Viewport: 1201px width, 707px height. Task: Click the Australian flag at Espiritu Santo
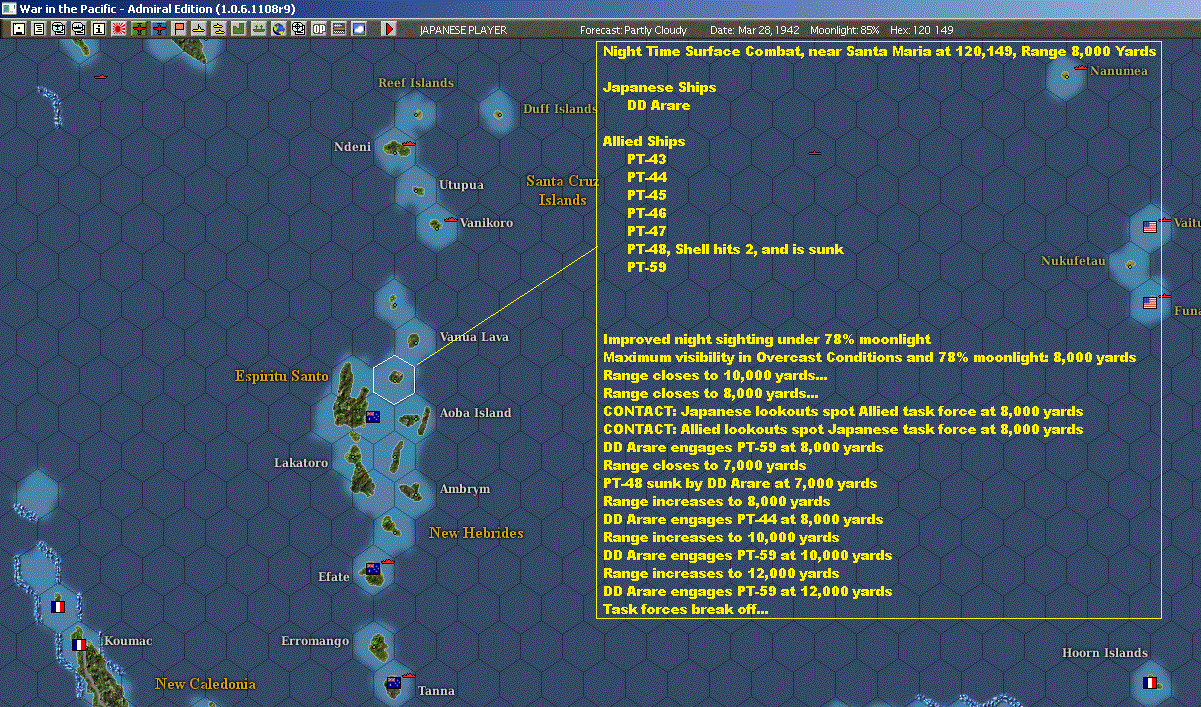click(x=373, y=417)
